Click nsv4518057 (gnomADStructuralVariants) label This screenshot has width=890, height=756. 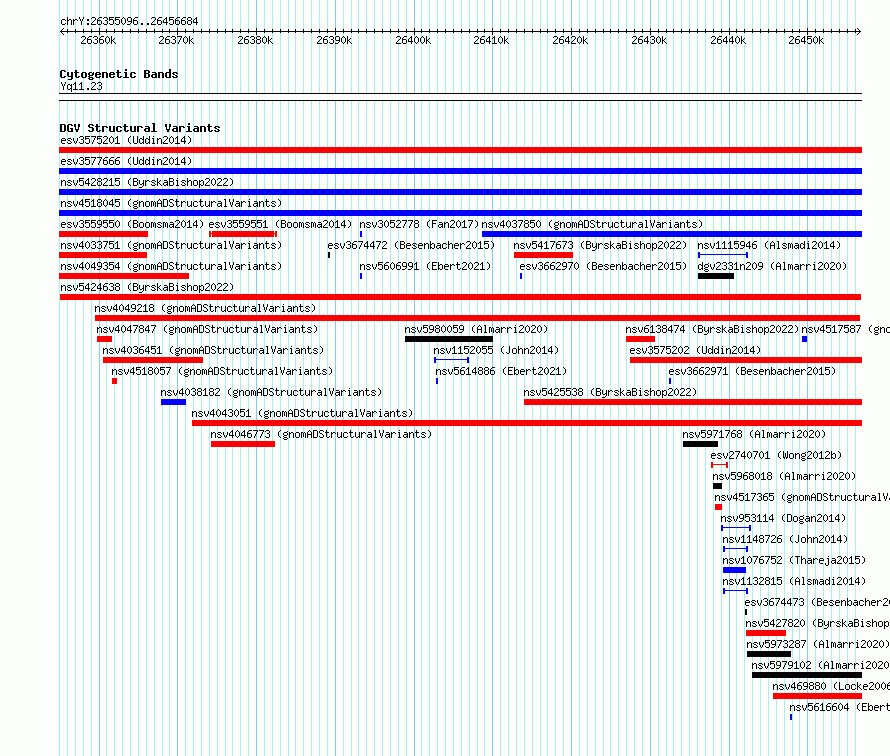[222, 371]
